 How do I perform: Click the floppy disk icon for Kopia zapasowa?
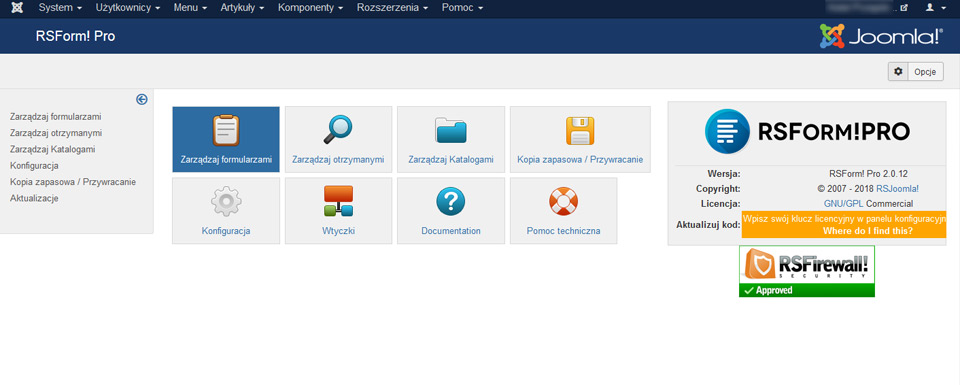580,130
